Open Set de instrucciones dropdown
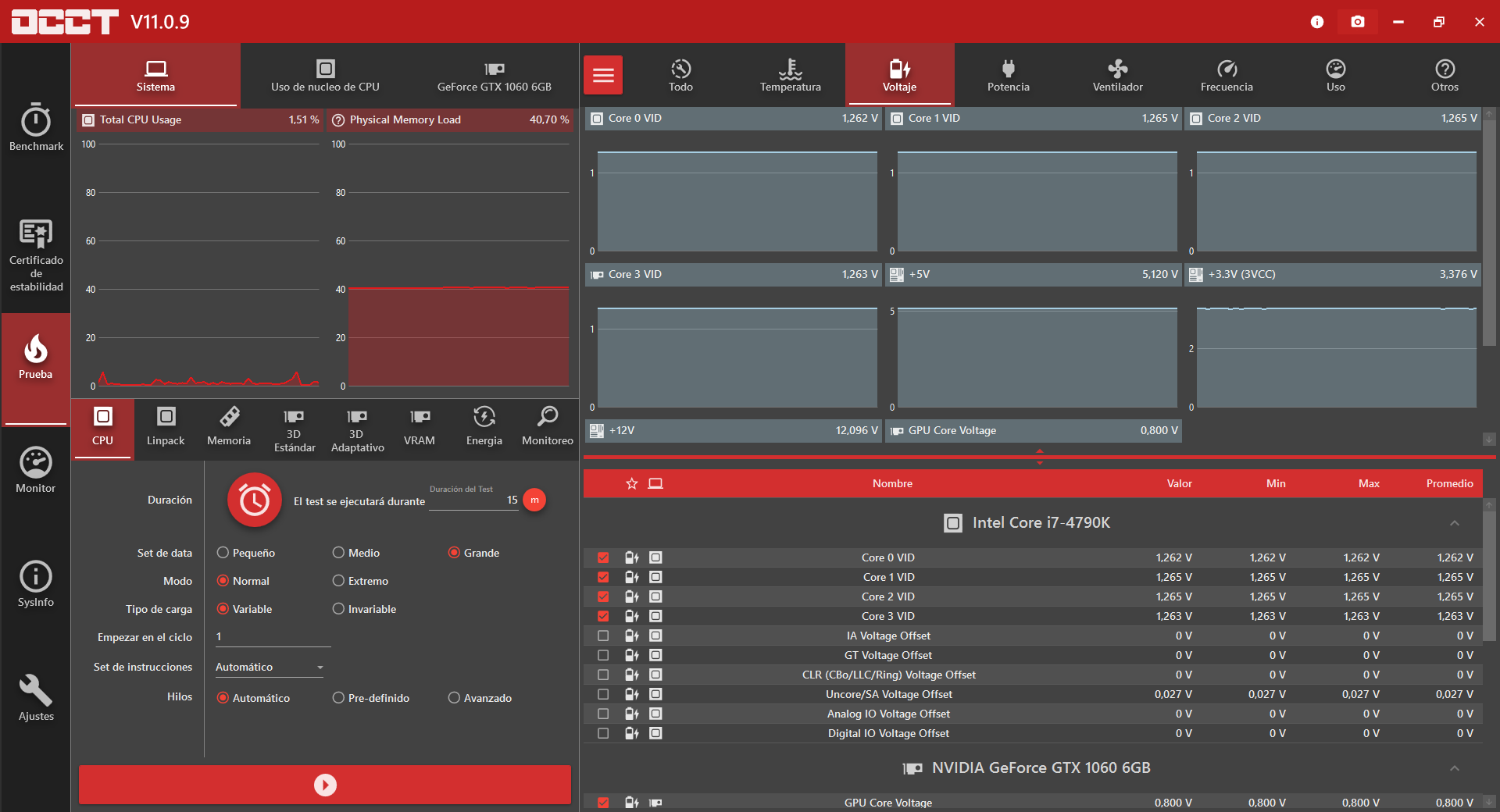The width and height of the screenshot is (1500, 812). point(270,668)
